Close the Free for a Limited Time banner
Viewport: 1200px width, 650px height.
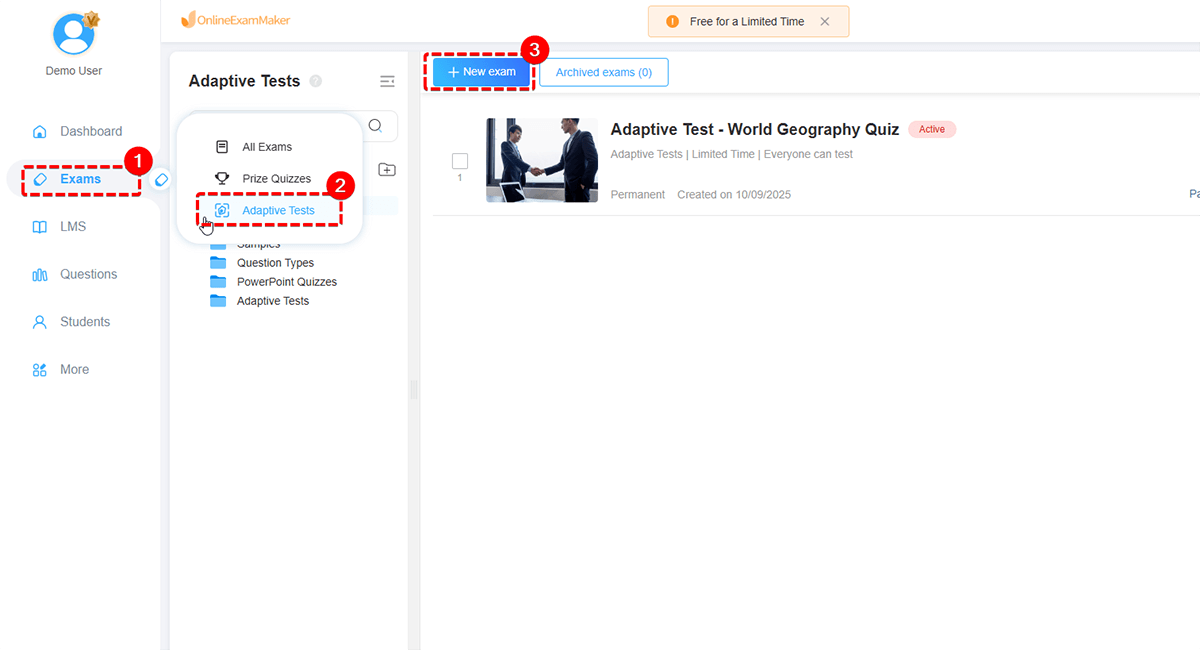[824, 21]
